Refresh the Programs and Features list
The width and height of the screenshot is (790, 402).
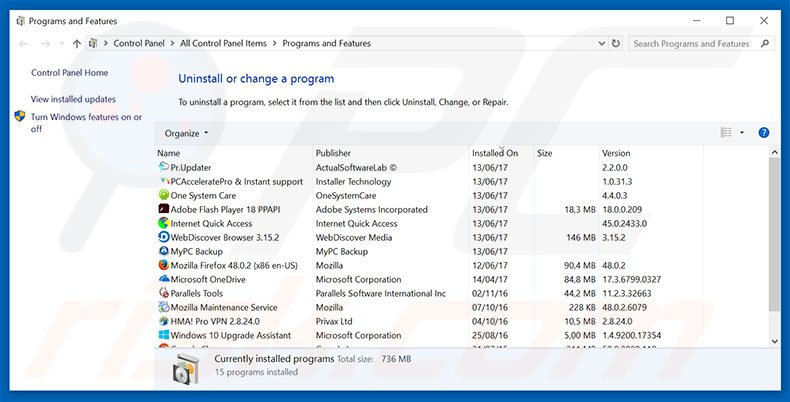(616, 43)
